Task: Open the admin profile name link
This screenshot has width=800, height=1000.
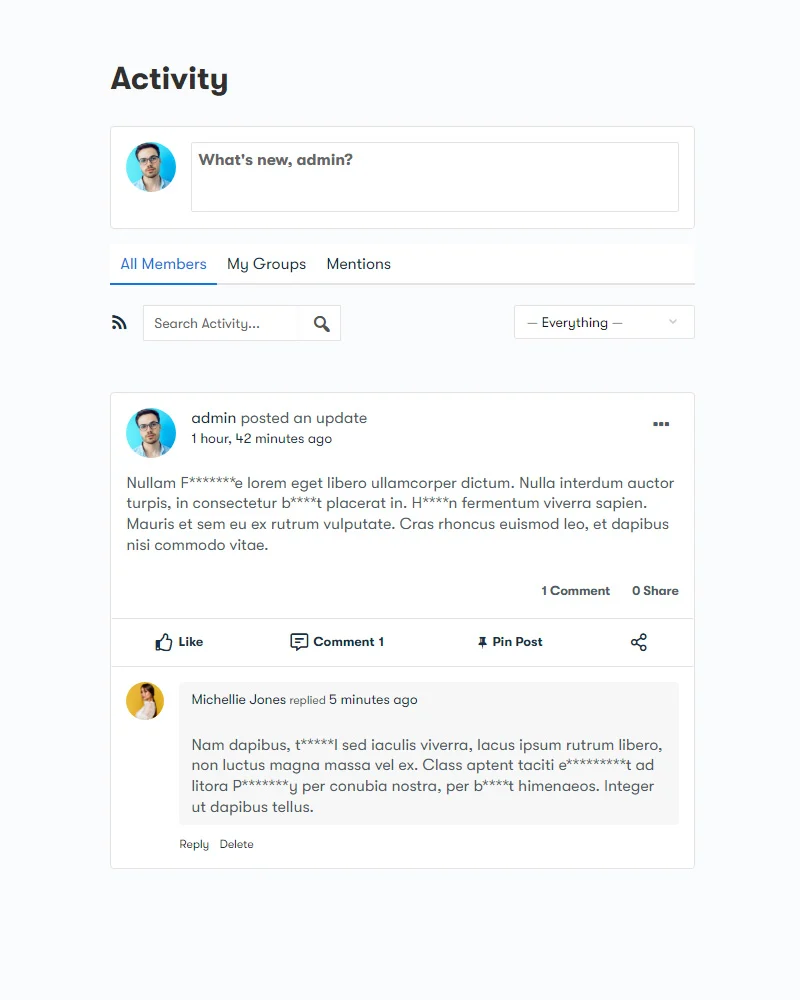Action: coord(213,418)
